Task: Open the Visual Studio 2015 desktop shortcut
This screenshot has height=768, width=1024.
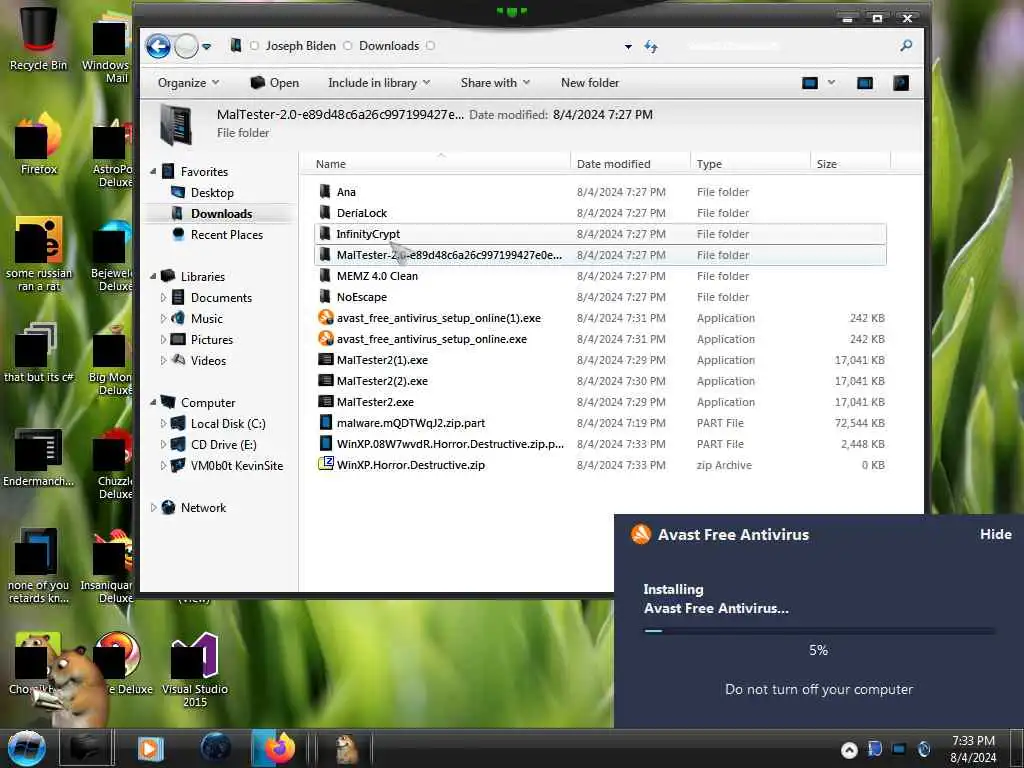Action: (x=195, y=669)
